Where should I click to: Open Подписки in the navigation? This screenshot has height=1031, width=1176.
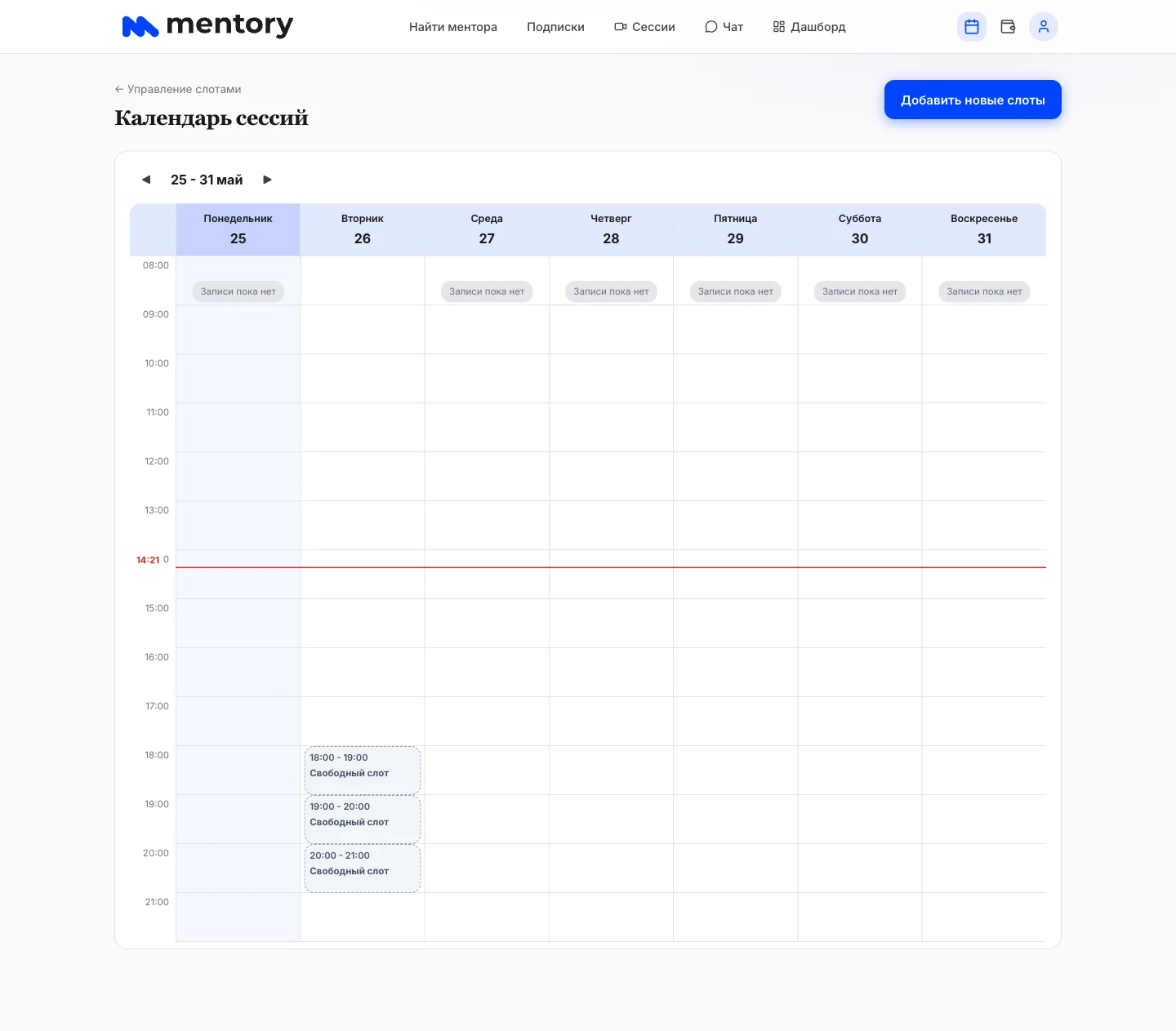pyautogui.click(x=555, y=27)
